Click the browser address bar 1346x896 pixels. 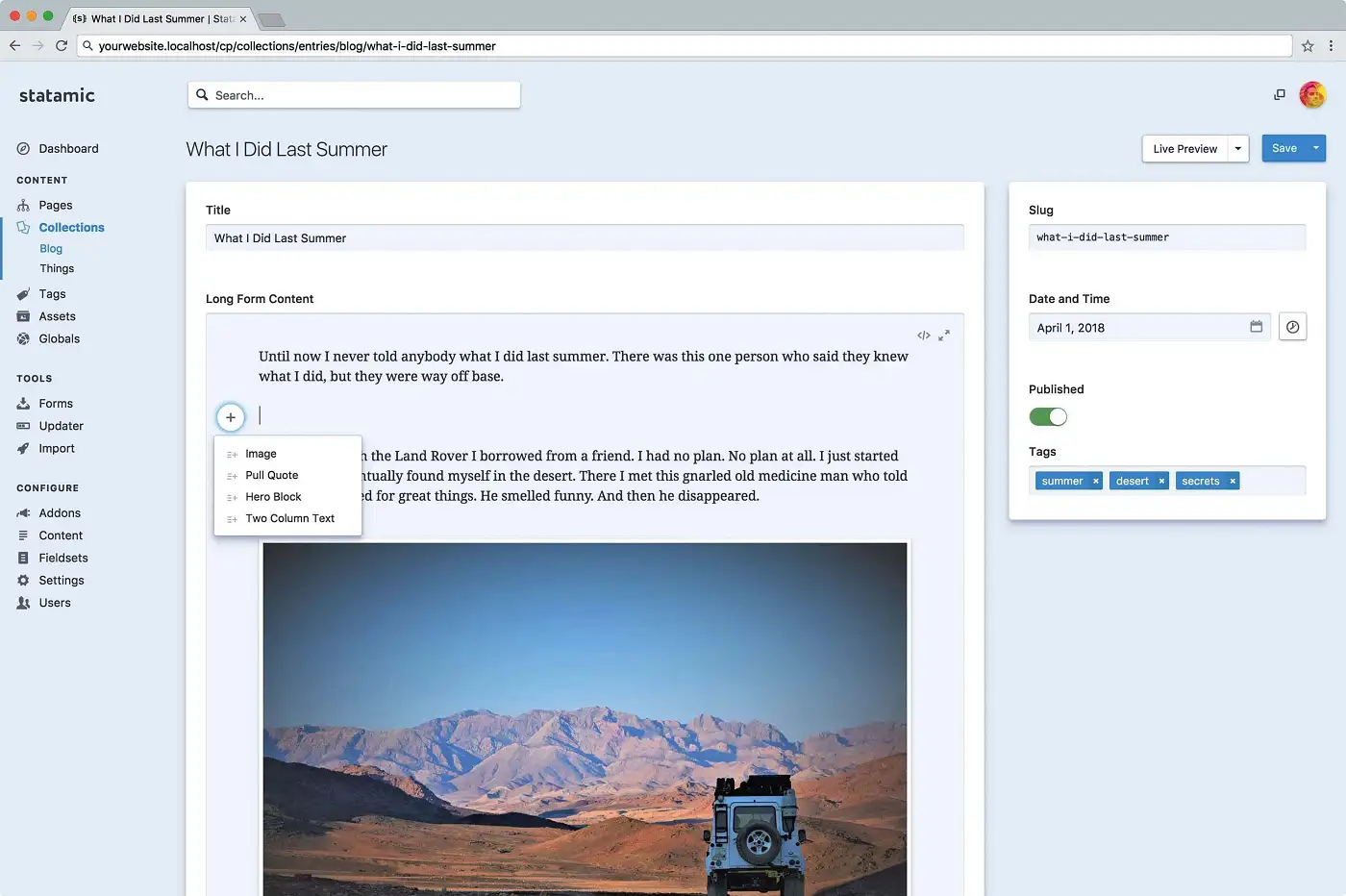(685, 46)
